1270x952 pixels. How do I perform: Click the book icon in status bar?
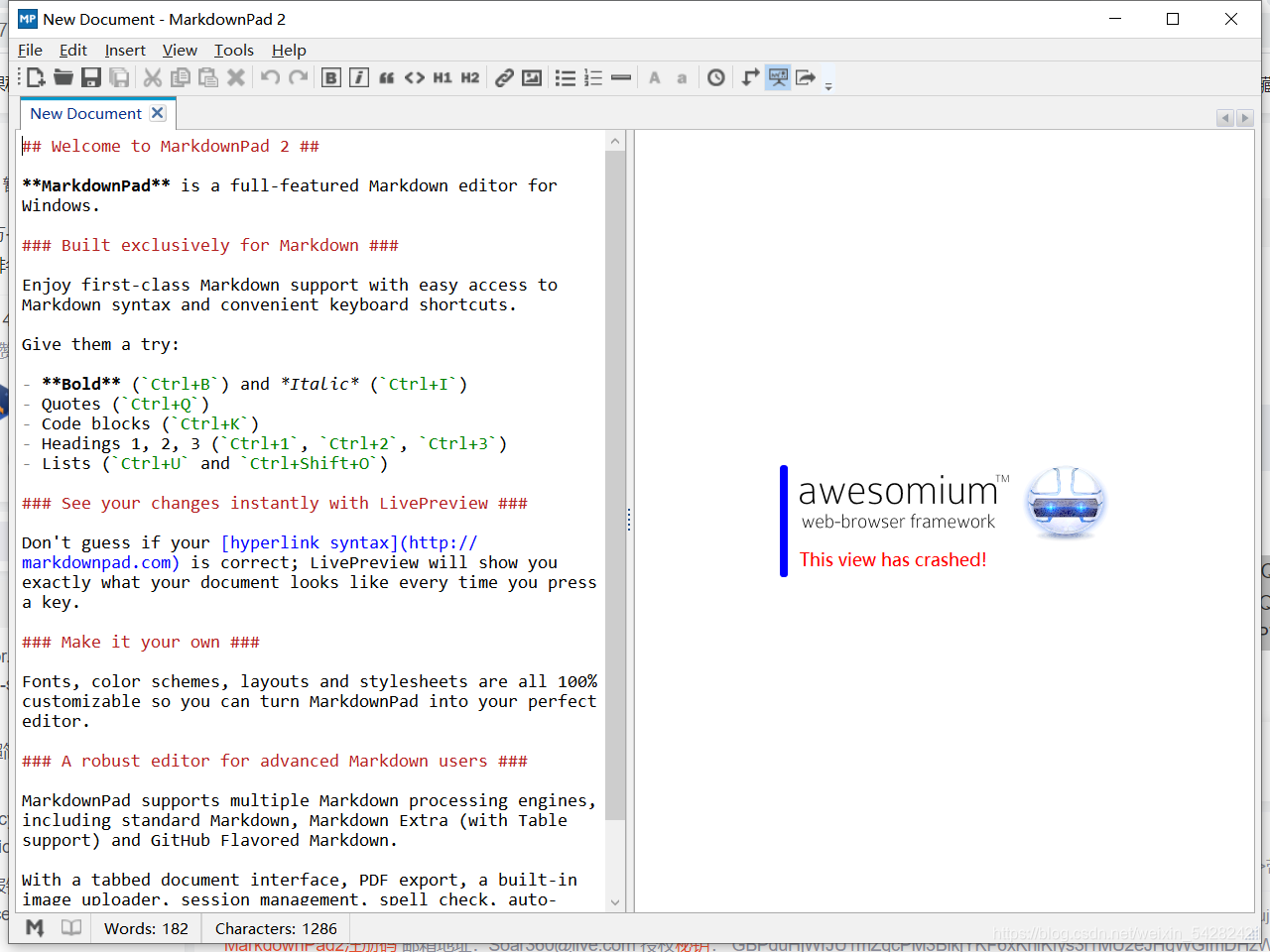(71, 928)
